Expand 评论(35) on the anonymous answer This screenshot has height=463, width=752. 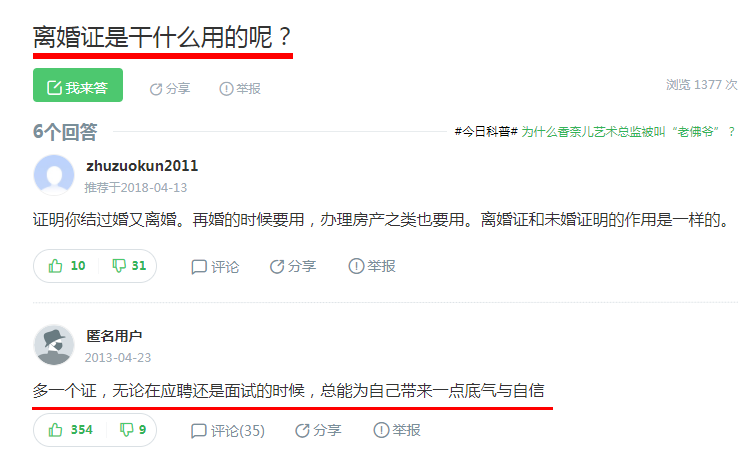coord(227,431)
